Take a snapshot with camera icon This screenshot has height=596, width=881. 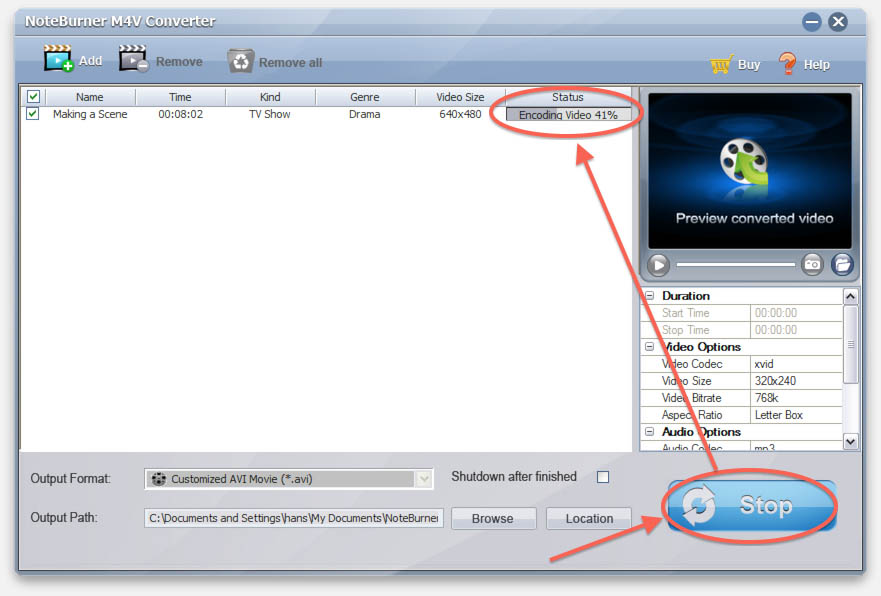click(x=812, y=264)
